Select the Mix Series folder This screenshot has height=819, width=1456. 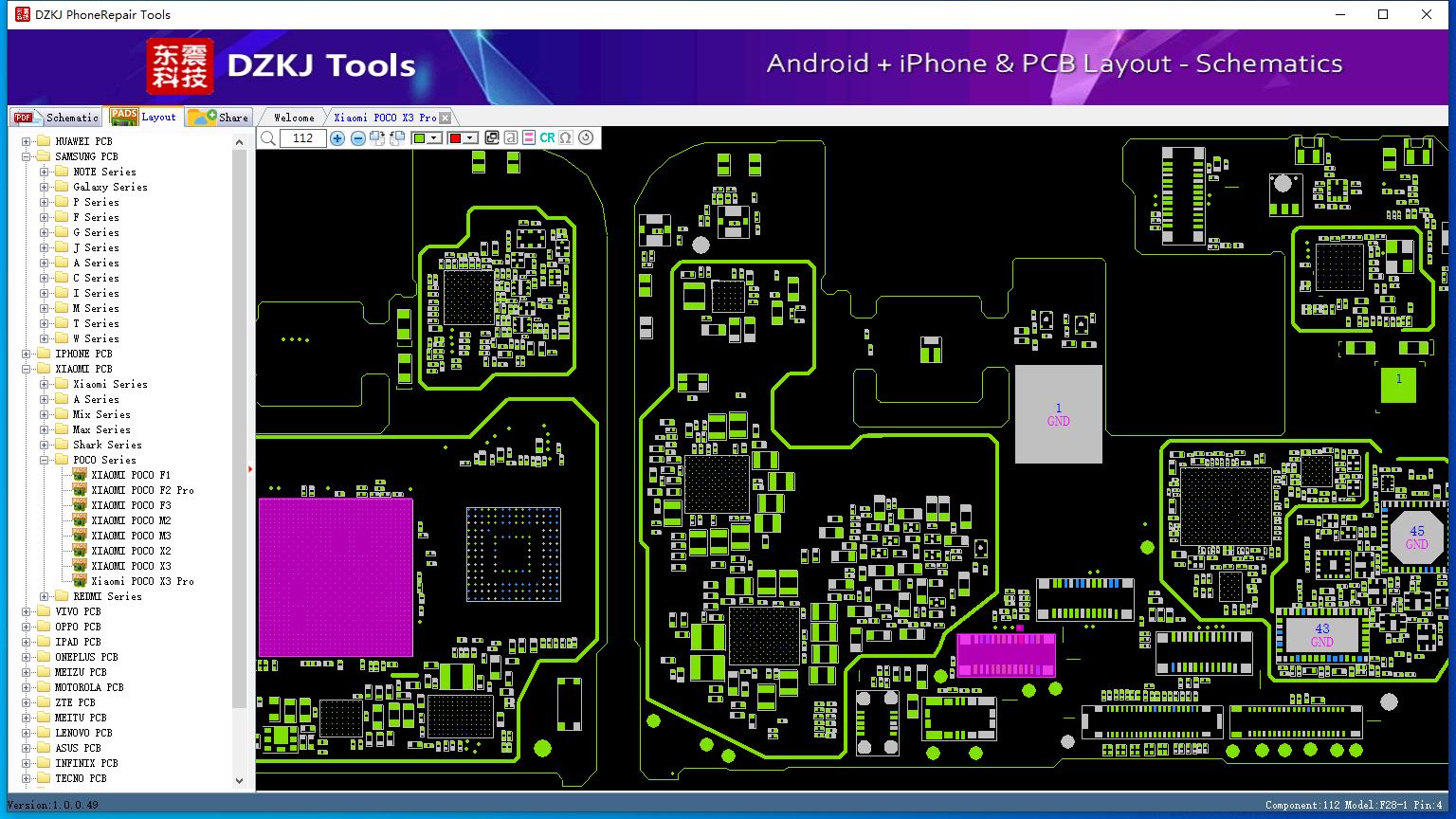click(101, 414)
